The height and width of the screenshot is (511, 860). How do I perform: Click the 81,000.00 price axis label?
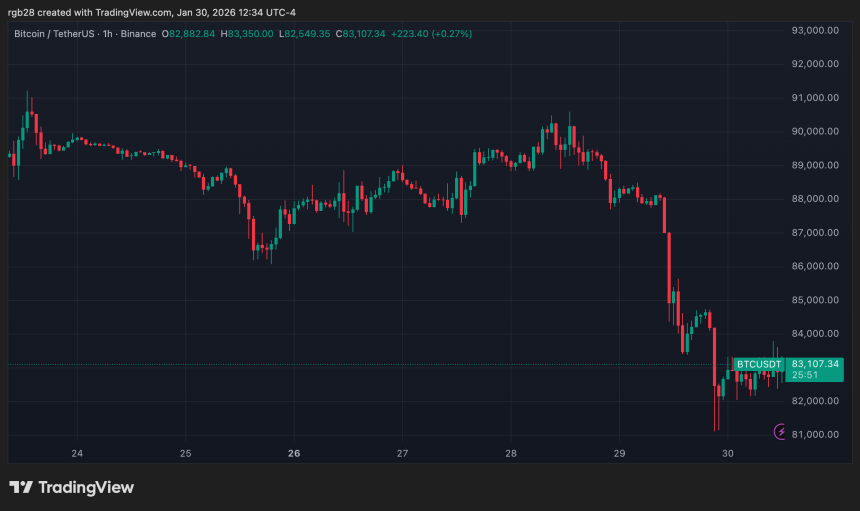click(x=815, y=435)
